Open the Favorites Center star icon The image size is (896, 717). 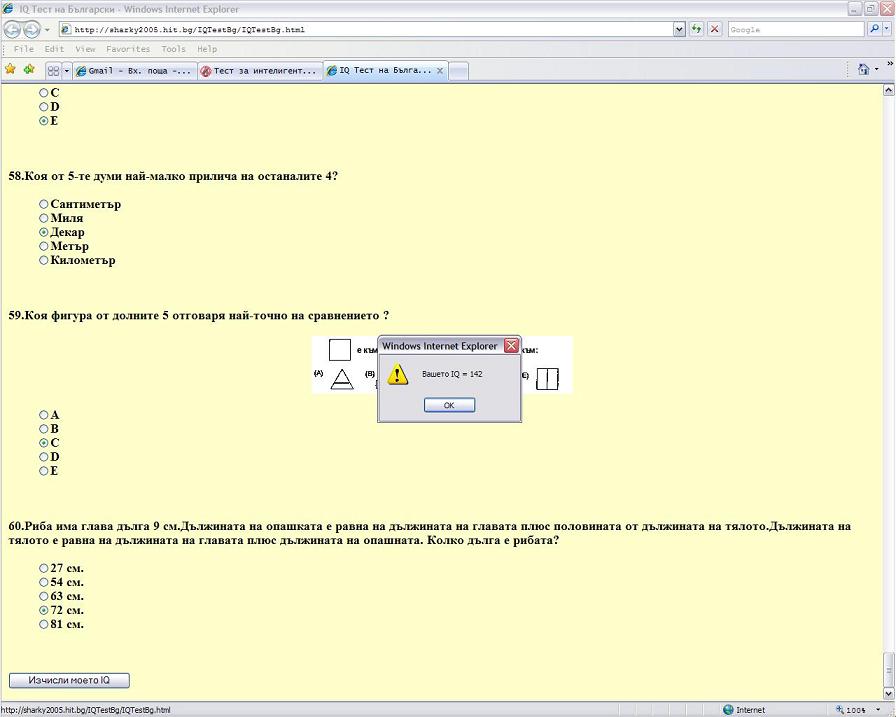[x=10, y=69]
